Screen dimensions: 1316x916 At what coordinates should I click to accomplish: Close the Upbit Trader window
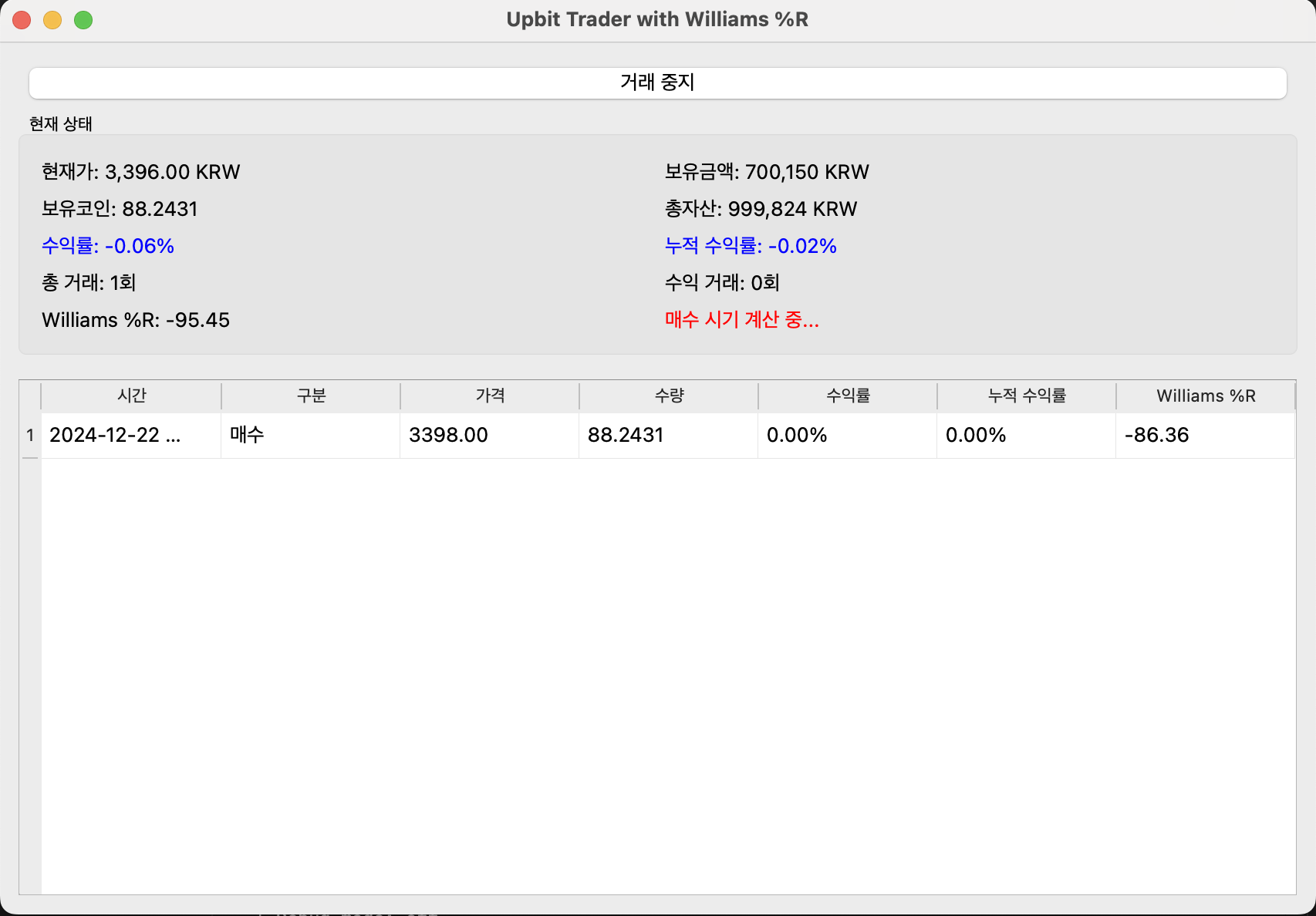(x=22, y=20)
